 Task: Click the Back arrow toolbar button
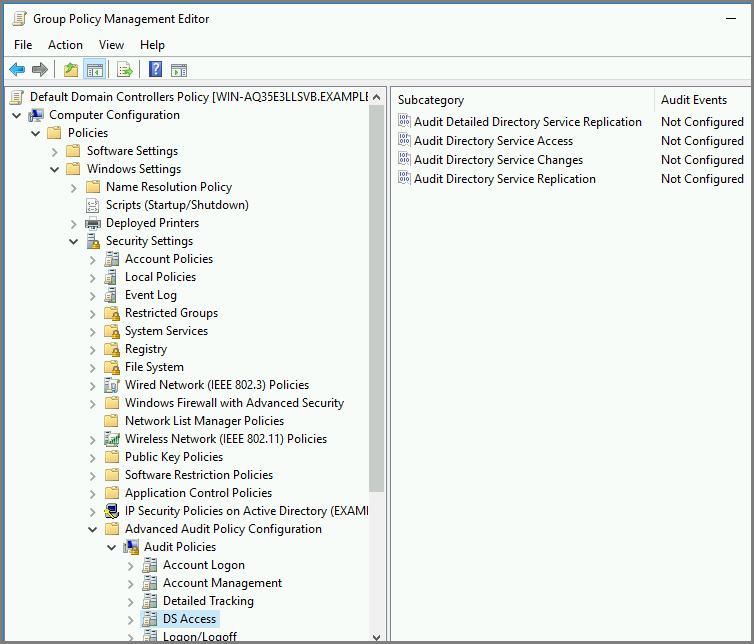point(17,69)
